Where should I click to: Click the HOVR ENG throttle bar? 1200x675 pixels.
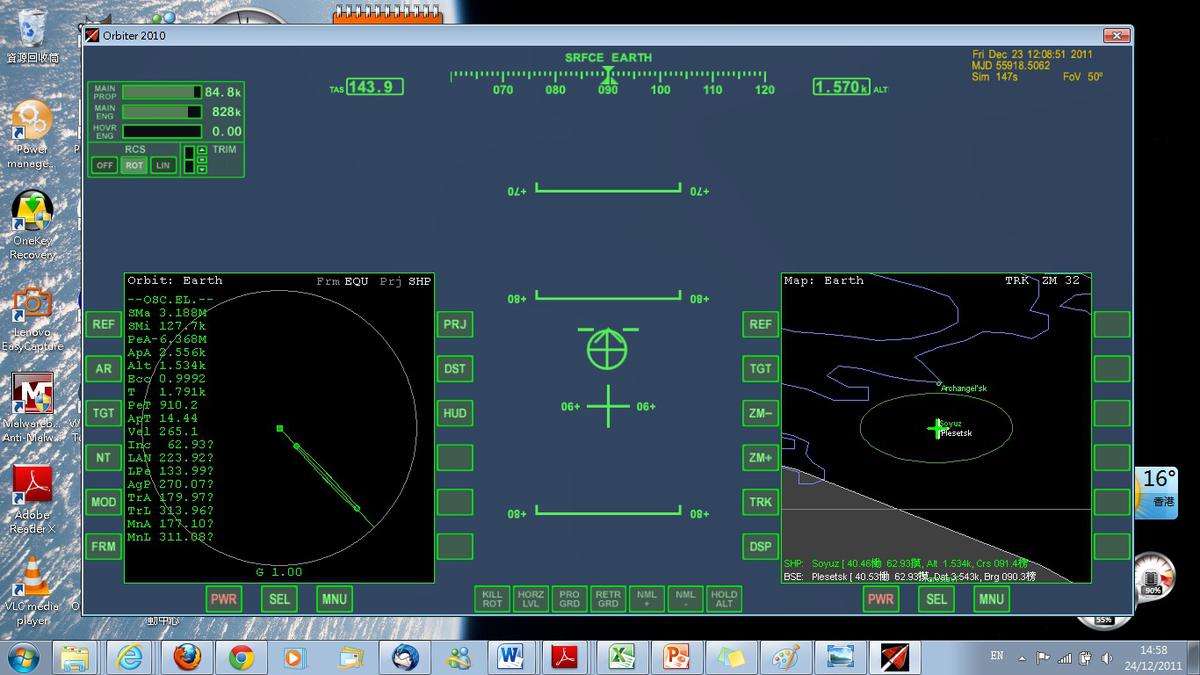point(162,131)
